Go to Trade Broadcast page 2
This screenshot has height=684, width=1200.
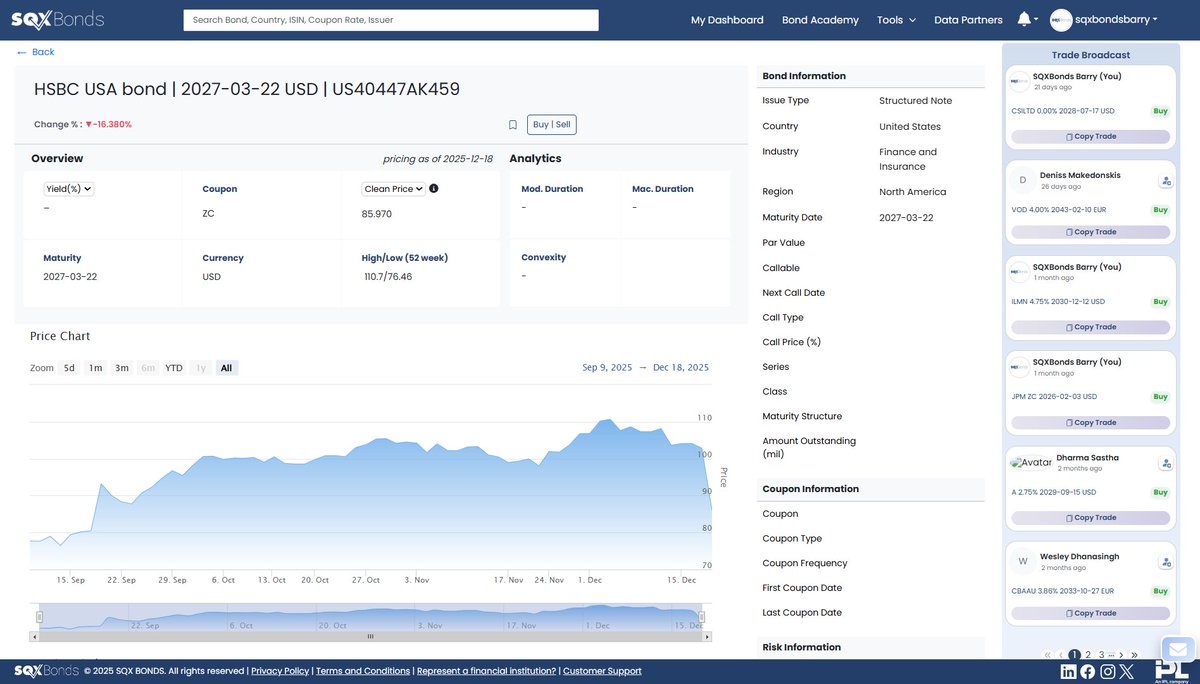click(x=1088, y=655)
